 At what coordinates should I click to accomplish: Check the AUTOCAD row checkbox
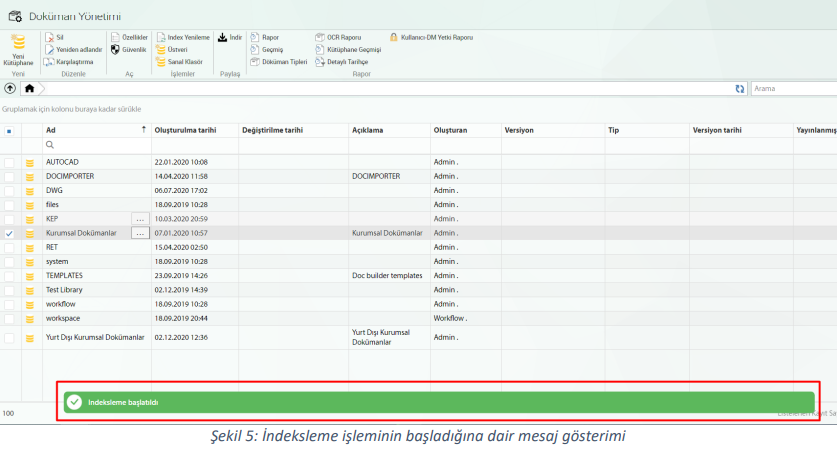[x=9, y=161]
